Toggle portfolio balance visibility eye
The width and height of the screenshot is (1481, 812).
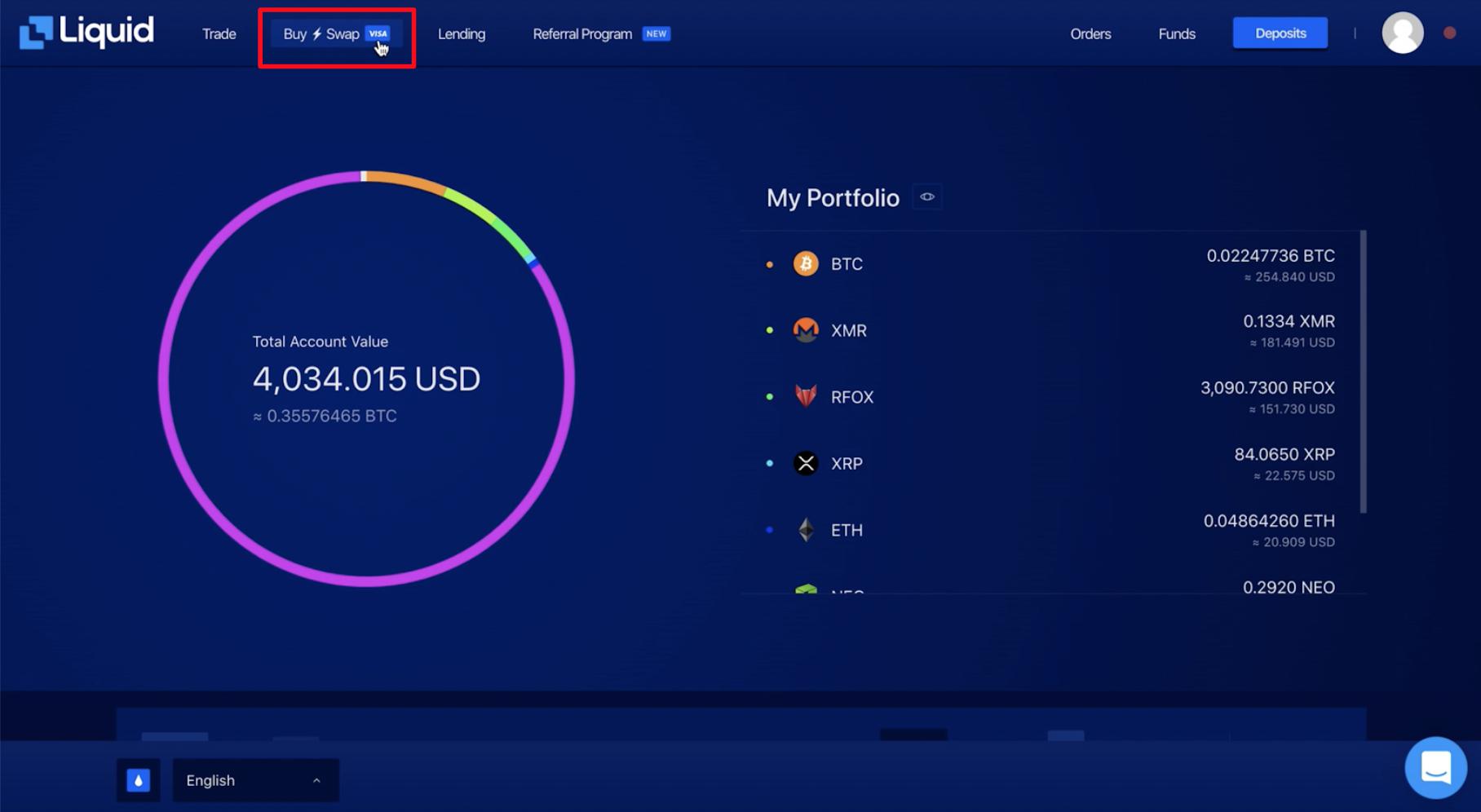pos(927,197)
